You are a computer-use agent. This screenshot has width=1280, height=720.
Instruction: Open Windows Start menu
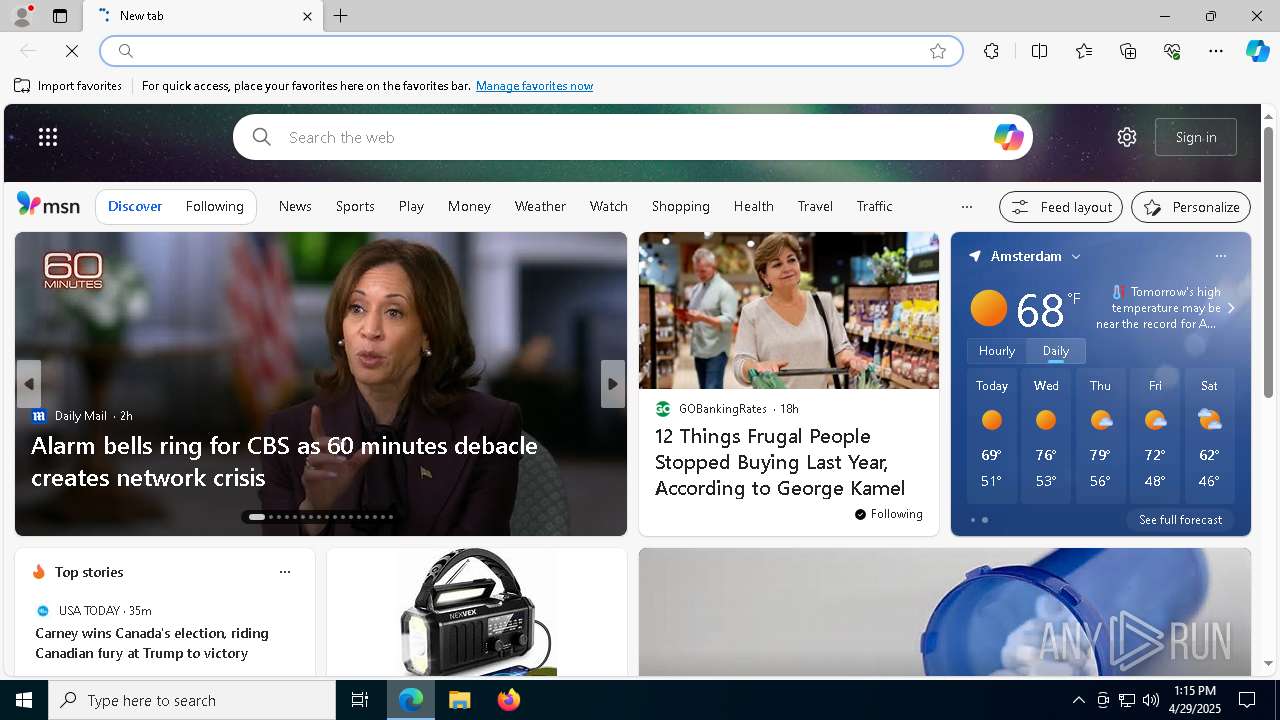pyautogui.click(x=24, y=700)
